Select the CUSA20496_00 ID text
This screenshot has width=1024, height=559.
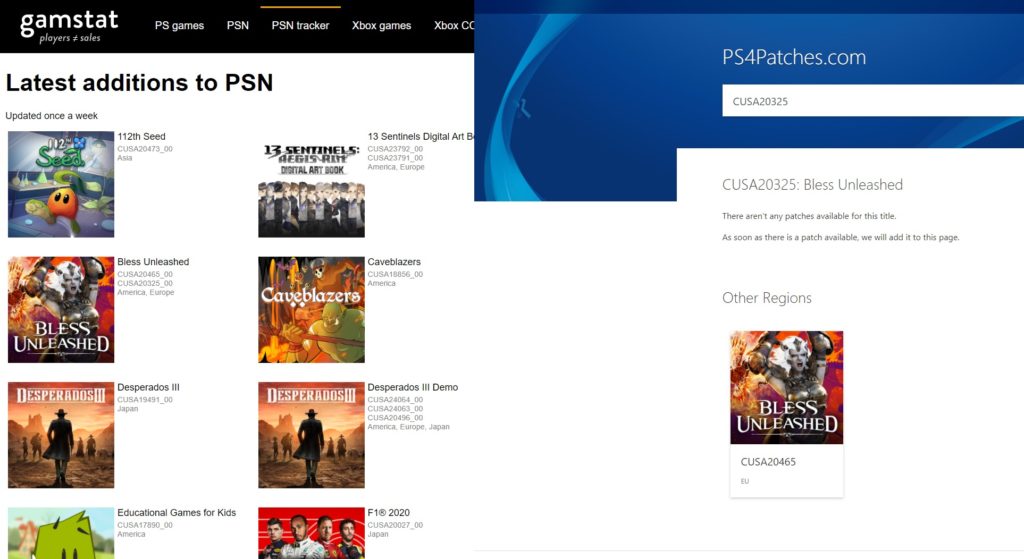pyautogui.click(x=395, y=418)
